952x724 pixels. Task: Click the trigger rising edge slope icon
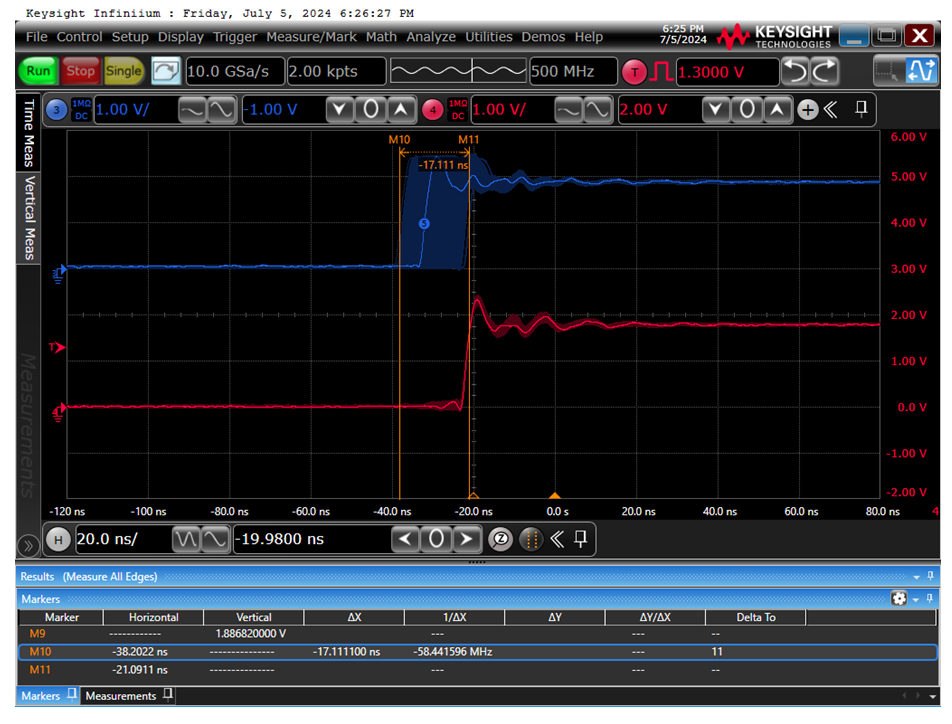[x=661, y=72]
